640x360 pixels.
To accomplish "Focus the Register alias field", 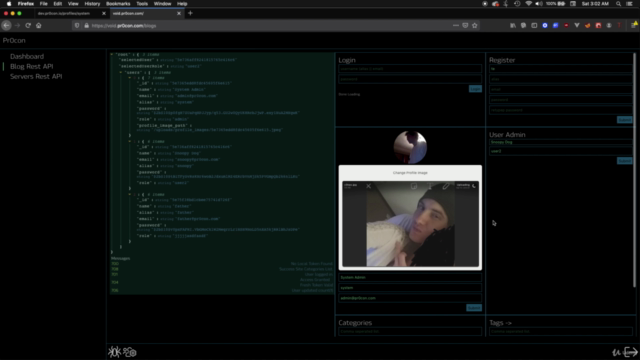I will click(561, 79).
